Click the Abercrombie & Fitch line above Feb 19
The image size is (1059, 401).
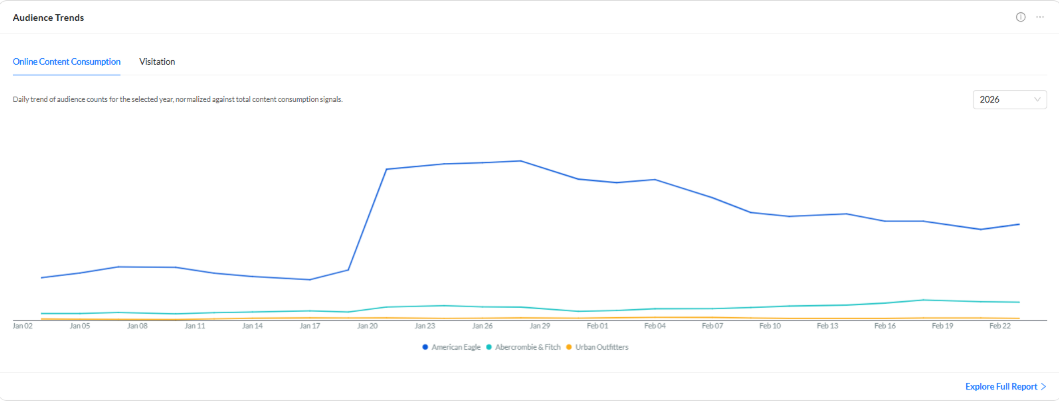pyautogui.click(x=926, y=300)
